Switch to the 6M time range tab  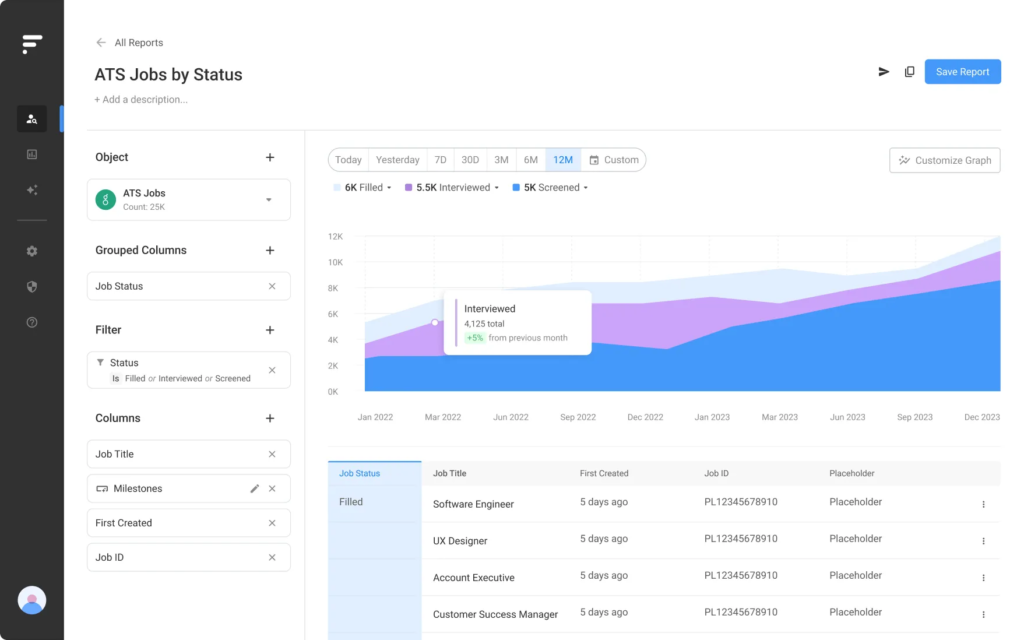pos(531,159)
